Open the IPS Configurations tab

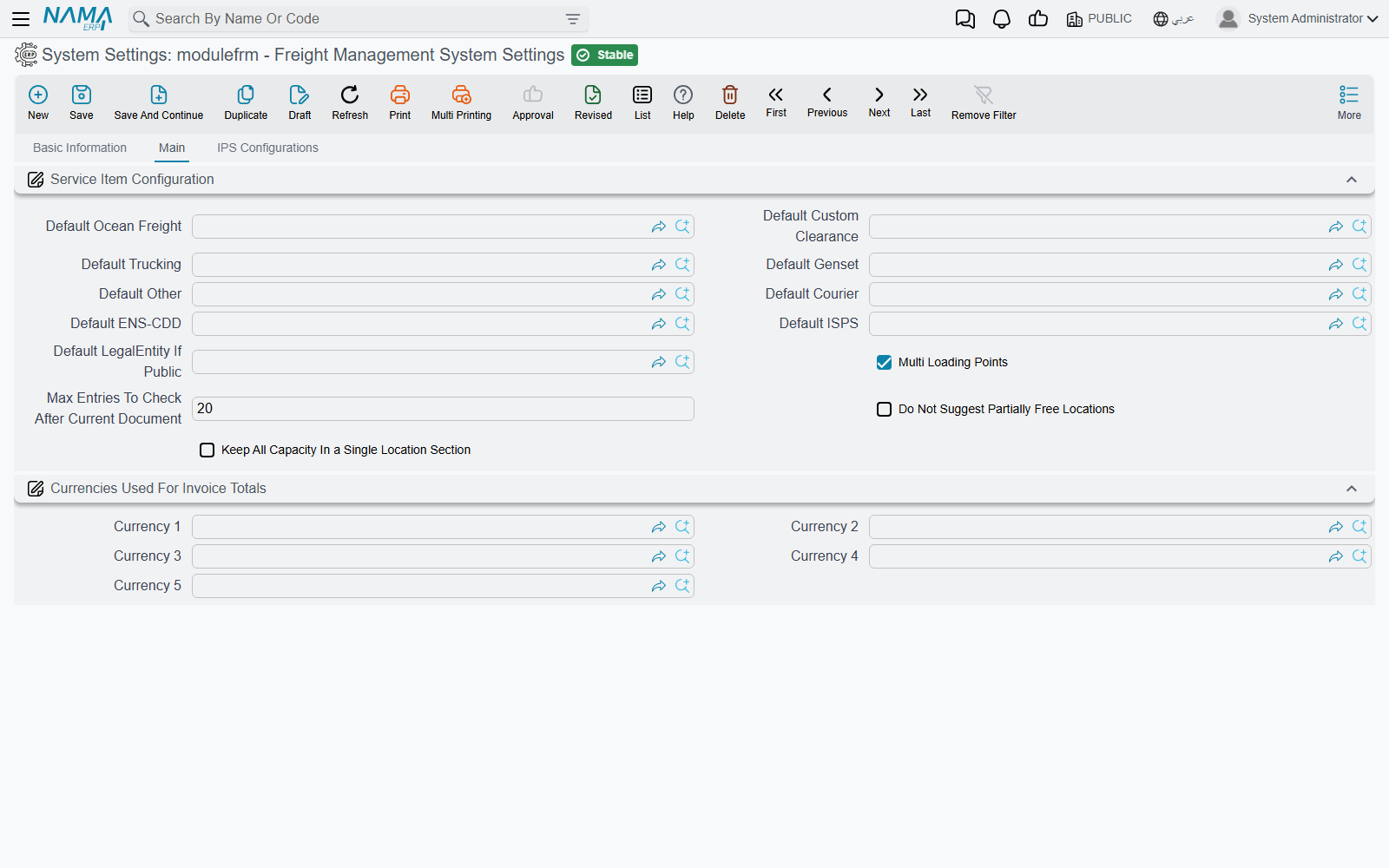point(267,148)
